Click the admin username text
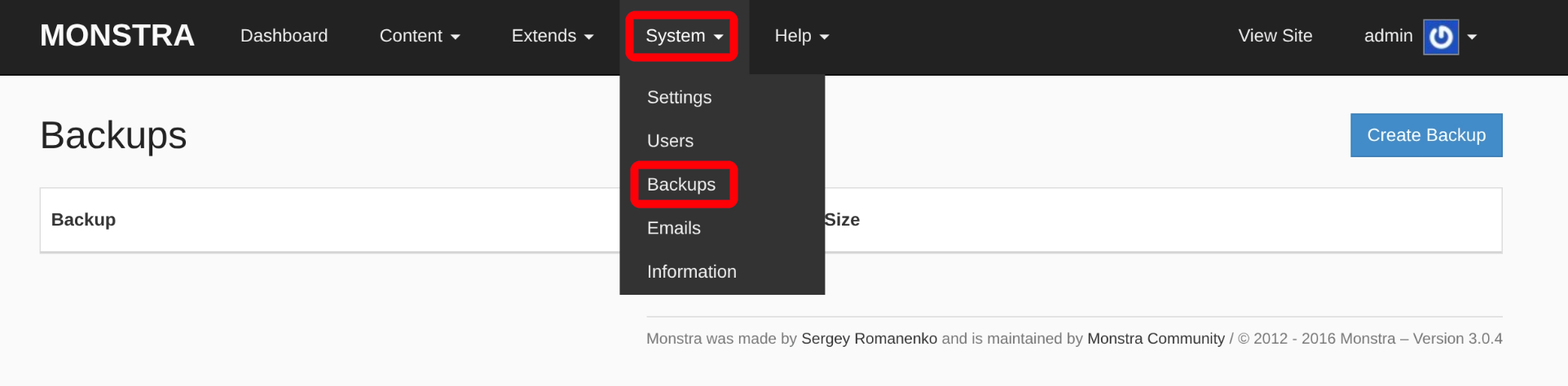 pyautogui.click(x=1388, y=36)
